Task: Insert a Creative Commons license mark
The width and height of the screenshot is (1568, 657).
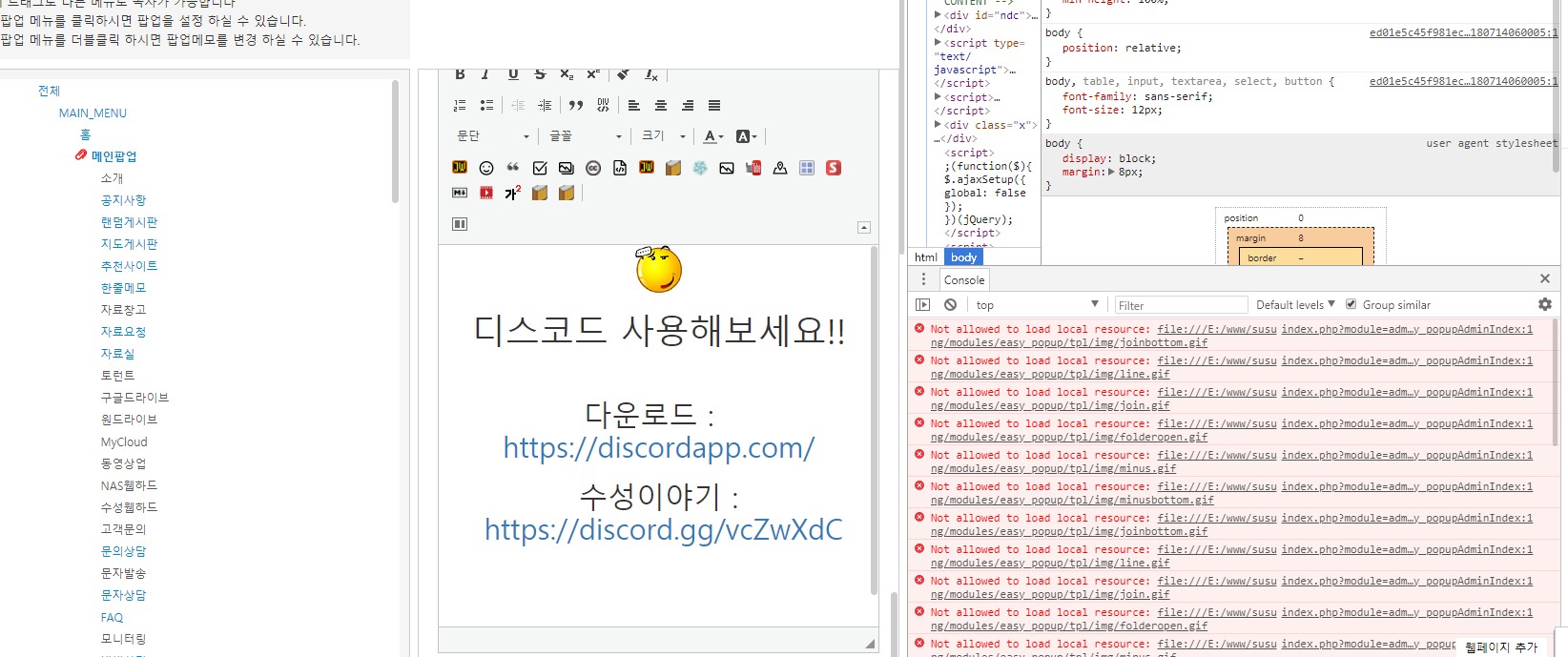Action: pos(593,168)
